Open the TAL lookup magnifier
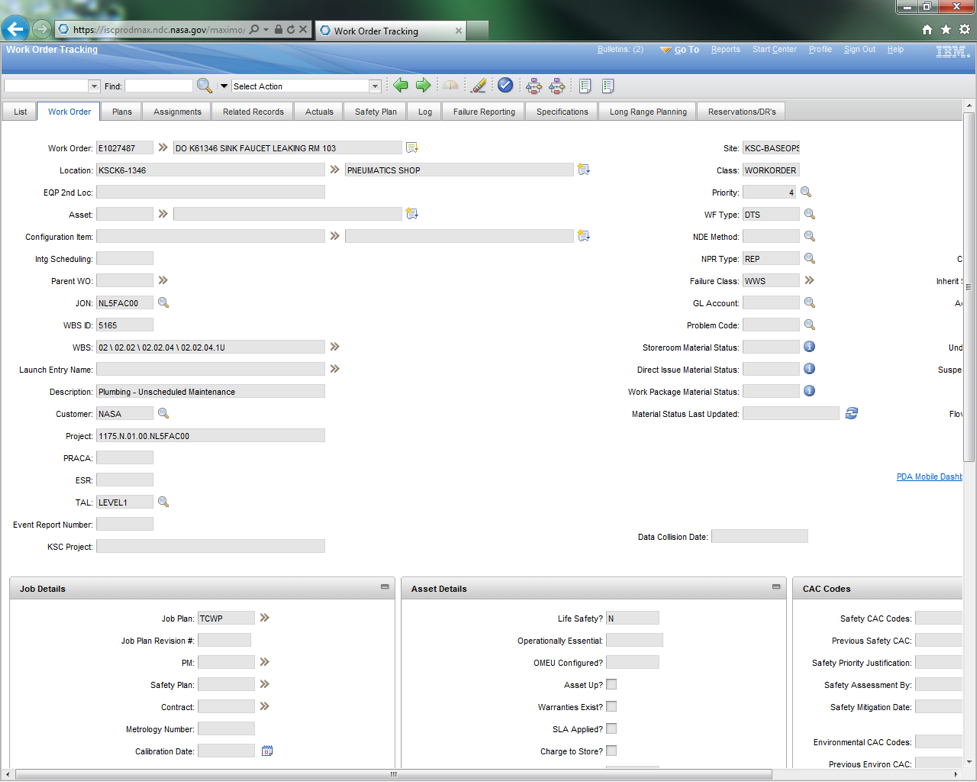977x782 pixels. tap(163, 502)
